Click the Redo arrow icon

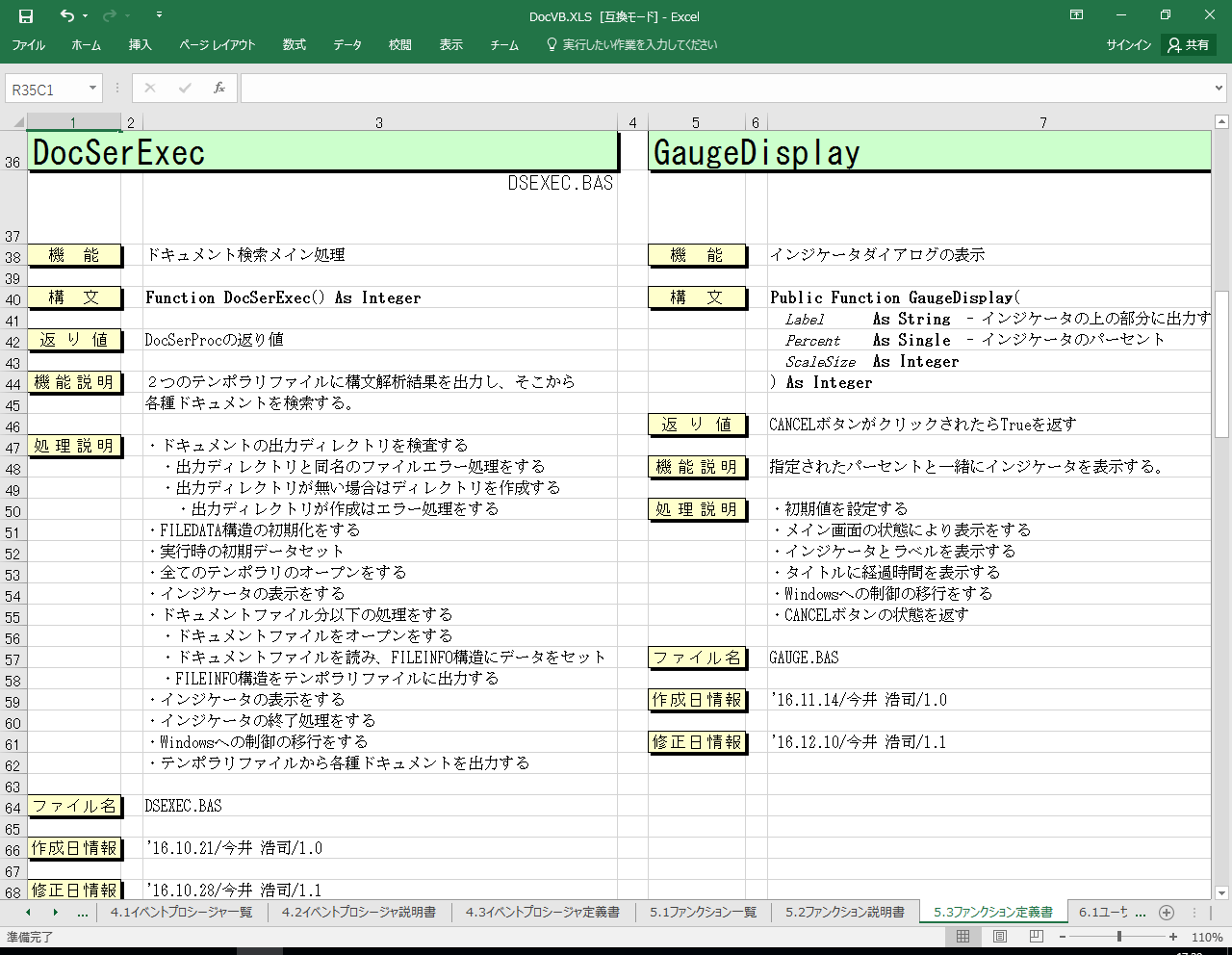[x=109, y=15]
